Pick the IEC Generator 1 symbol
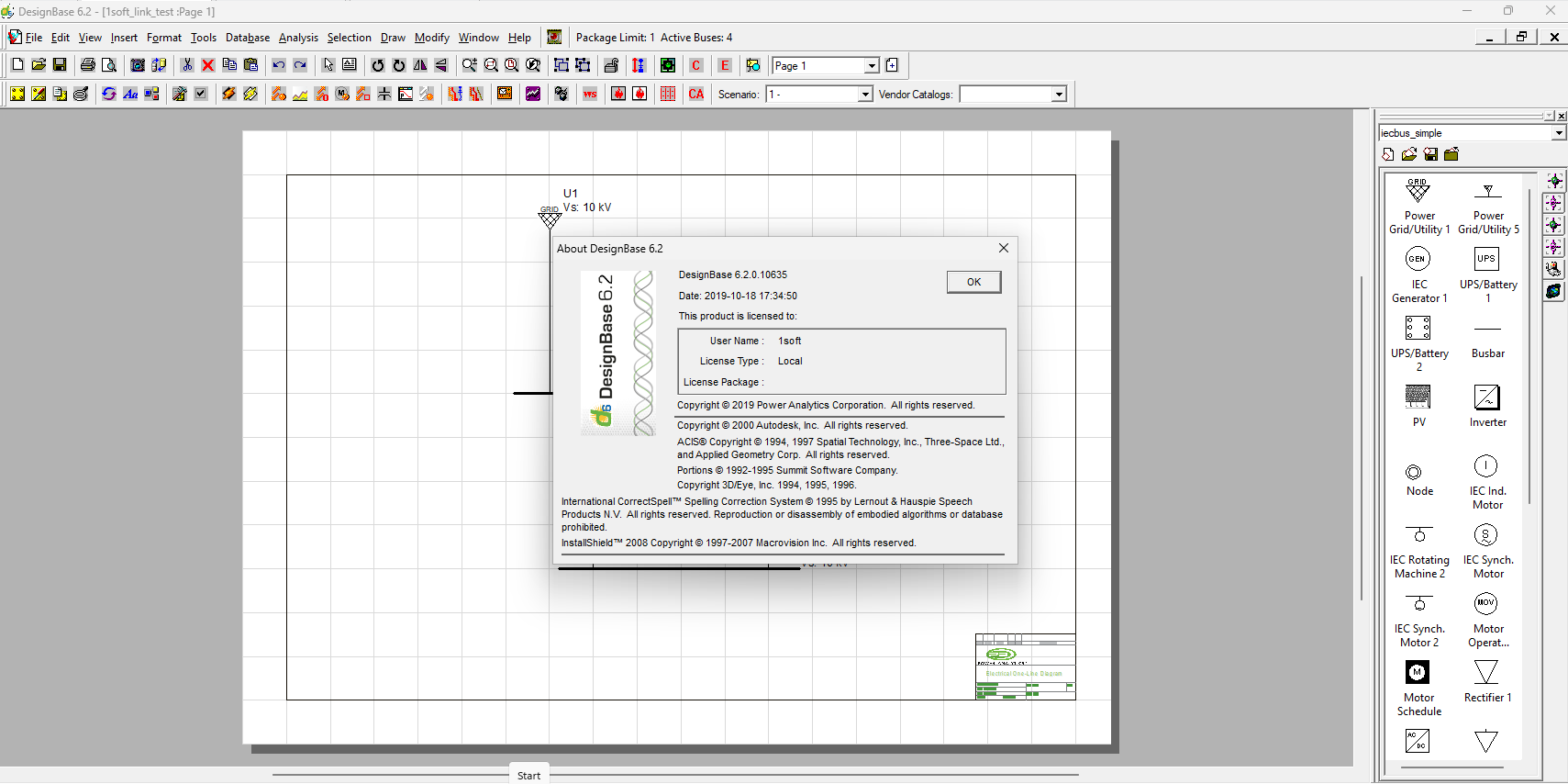 (x=1418, y=275)
